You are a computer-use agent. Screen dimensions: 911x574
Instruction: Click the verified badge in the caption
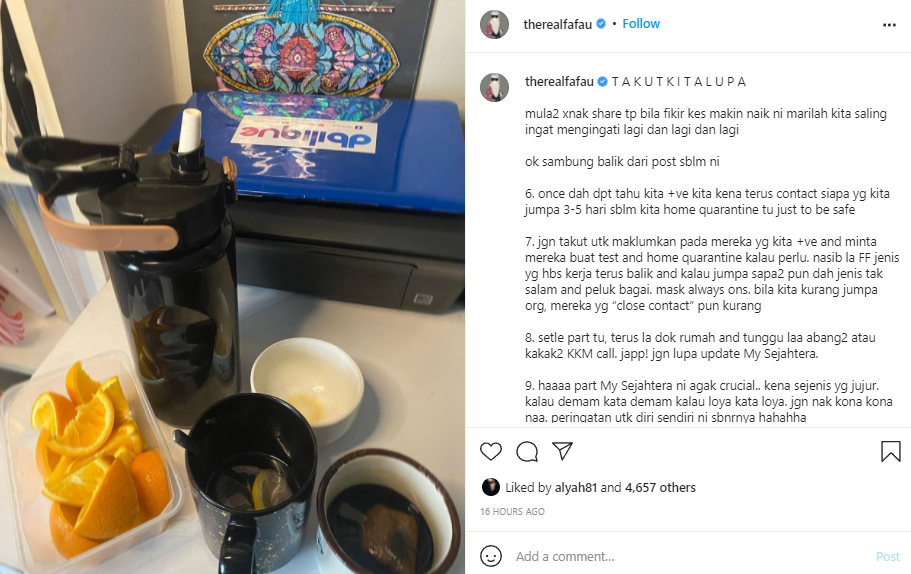click(x=602, y=81)
